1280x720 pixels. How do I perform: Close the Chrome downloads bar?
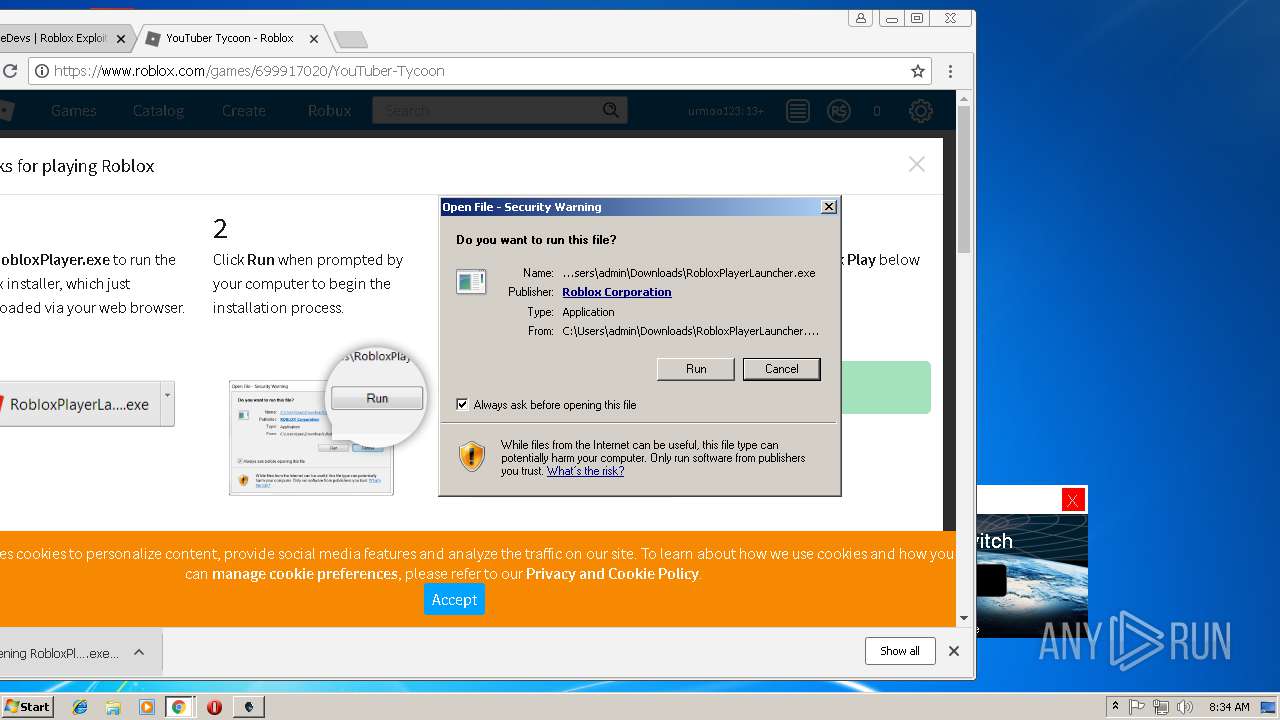click(953, 651)
